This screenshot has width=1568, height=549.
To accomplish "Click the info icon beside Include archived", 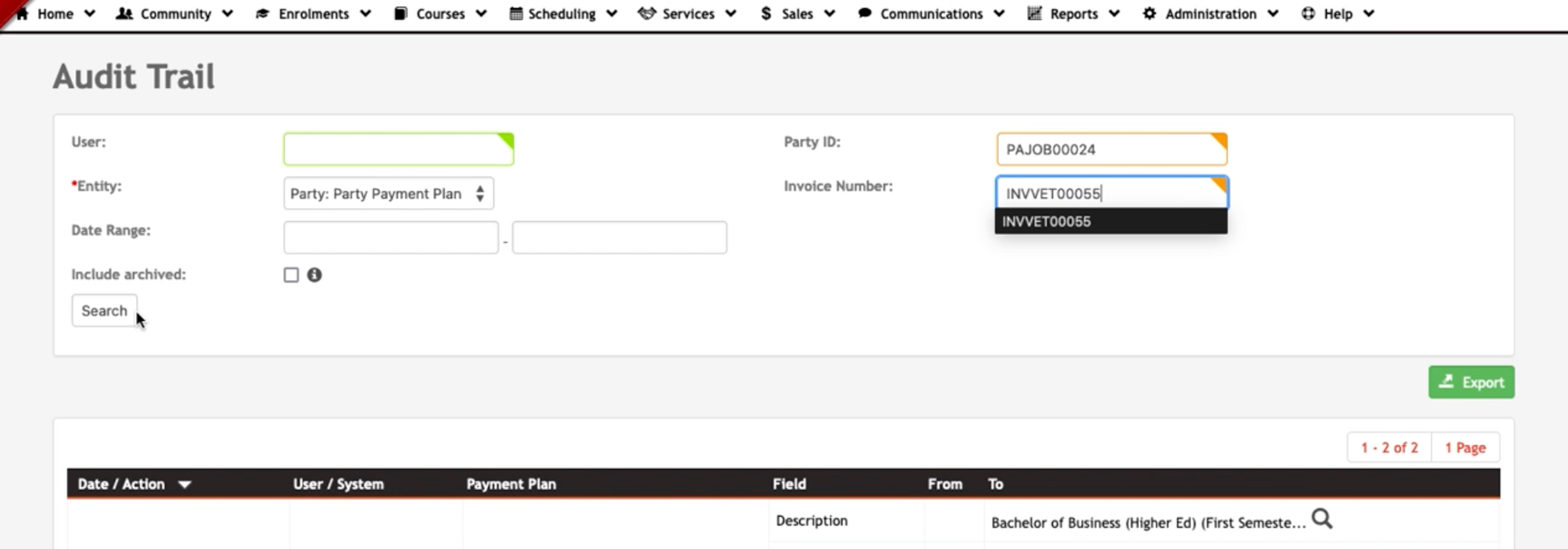I will 315,275.
